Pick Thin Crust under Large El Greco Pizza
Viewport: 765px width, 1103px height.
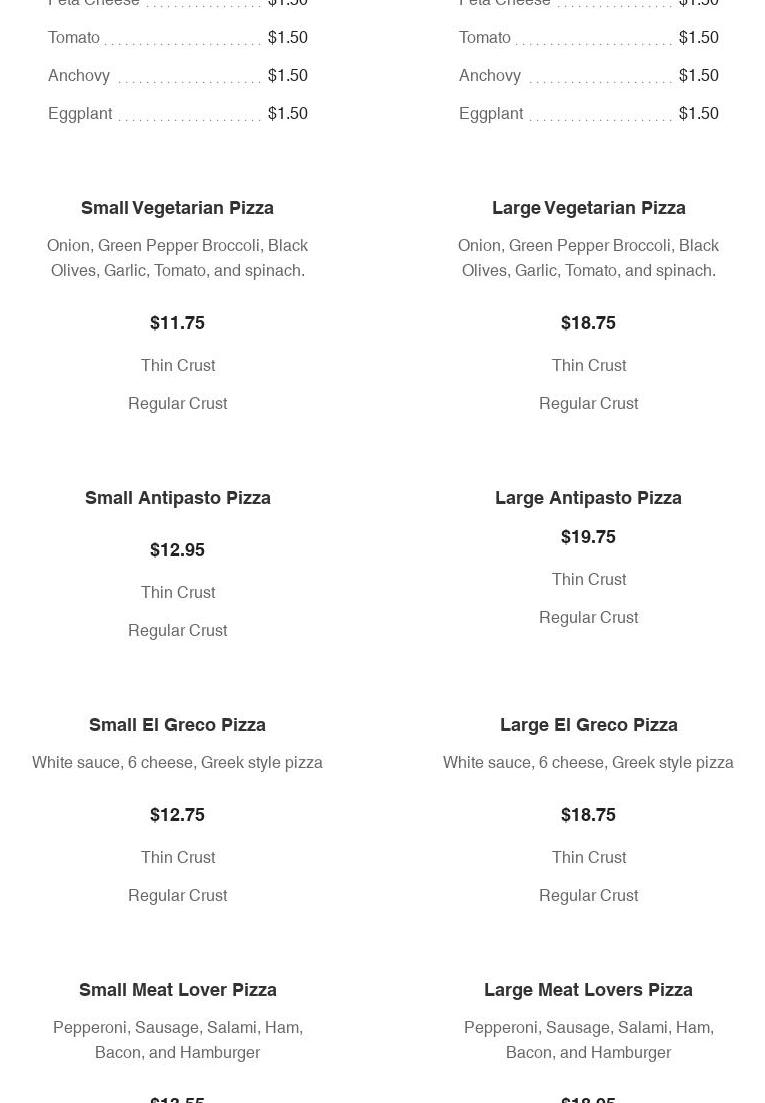(589, 858)
